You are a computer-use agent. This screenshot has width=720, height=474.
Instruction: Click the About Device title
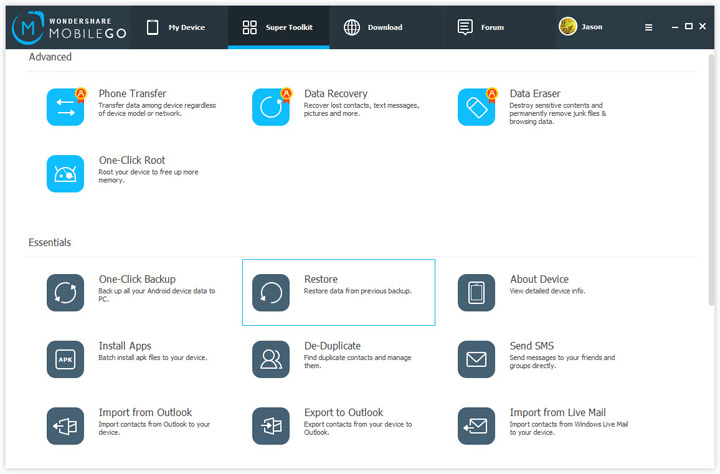point(539,279)
